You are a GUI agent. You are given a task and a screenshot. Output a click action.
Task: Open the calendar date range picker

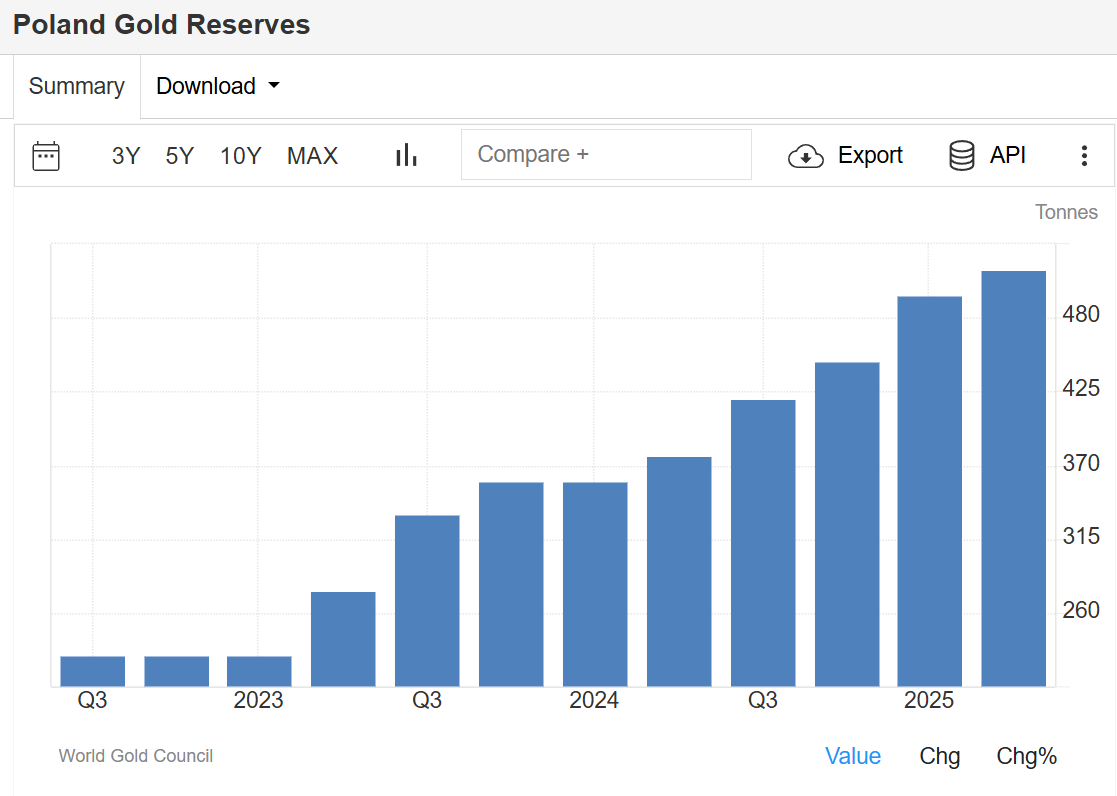coord(46,156)
